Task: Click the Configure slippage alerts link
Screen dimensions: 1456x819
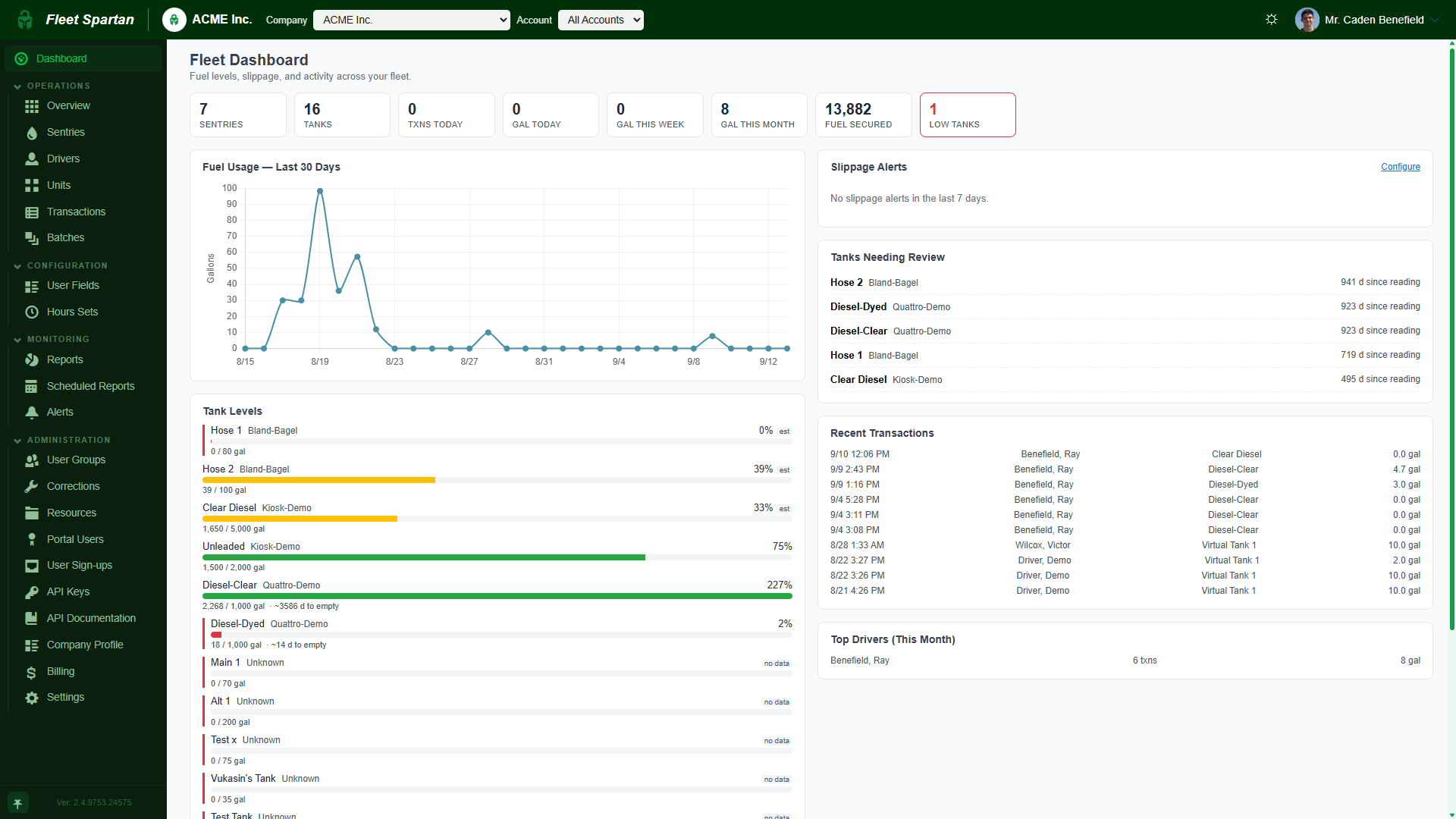Action: tap(1400, 167)
